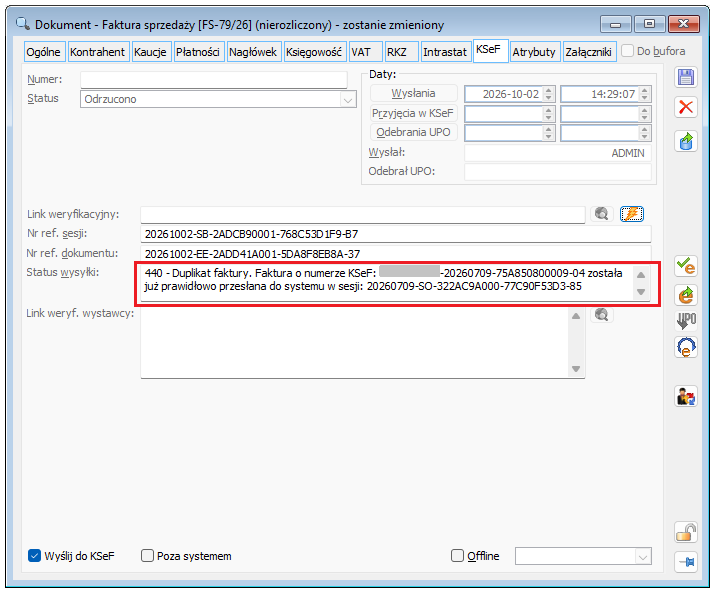Click stepper on Odebrania UPO date field
The width and height of the screenshot is (713, 592).
pos(549,133)
